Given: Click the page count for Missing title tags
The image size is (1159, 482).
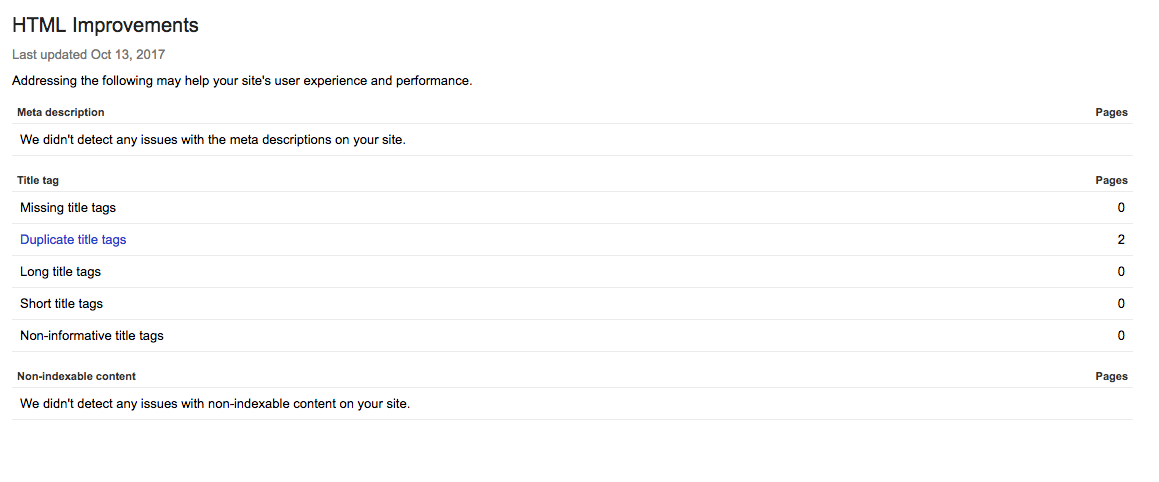Looking at the screenshot, I should click(x=1121, y=208).
